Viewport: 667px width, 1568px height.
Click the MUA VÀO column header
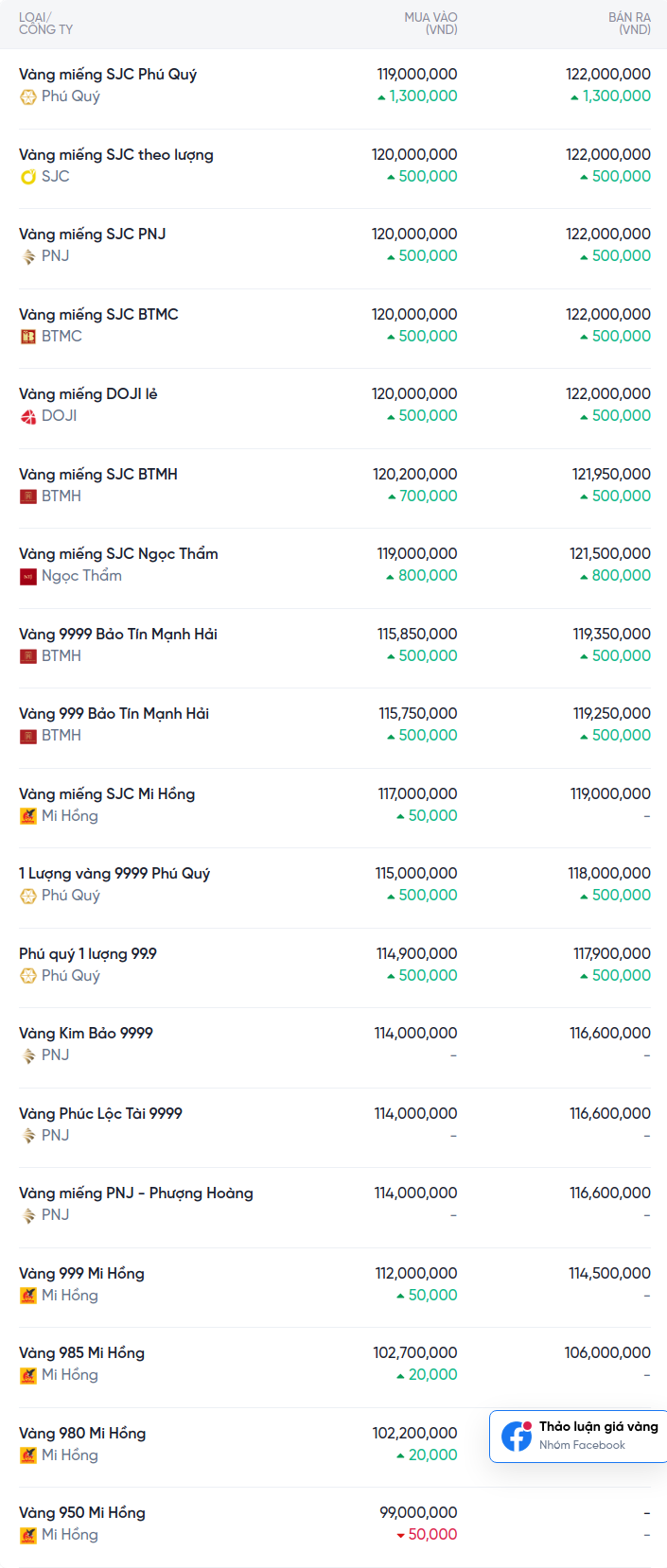pos(430,24)
